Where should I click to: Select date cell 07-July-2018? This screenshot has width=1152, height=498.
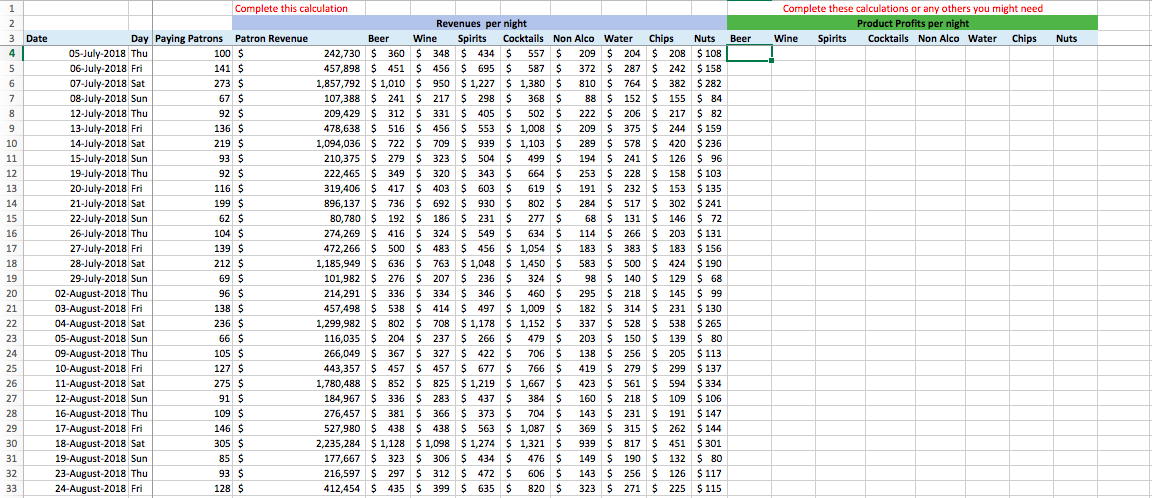click(x=76, y=83)
